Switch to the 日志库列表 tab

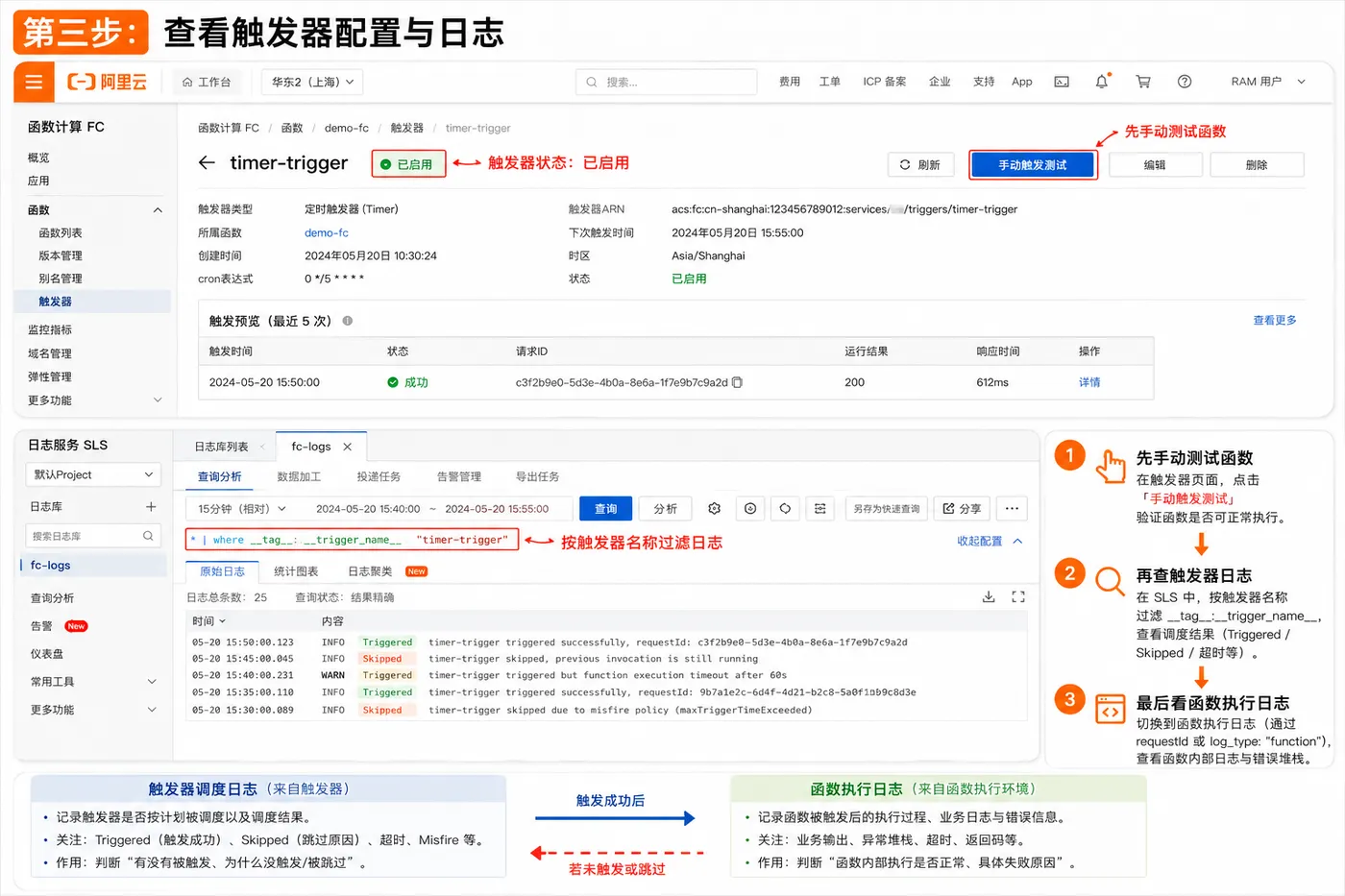pyautogui.click(x=221, y=447)
